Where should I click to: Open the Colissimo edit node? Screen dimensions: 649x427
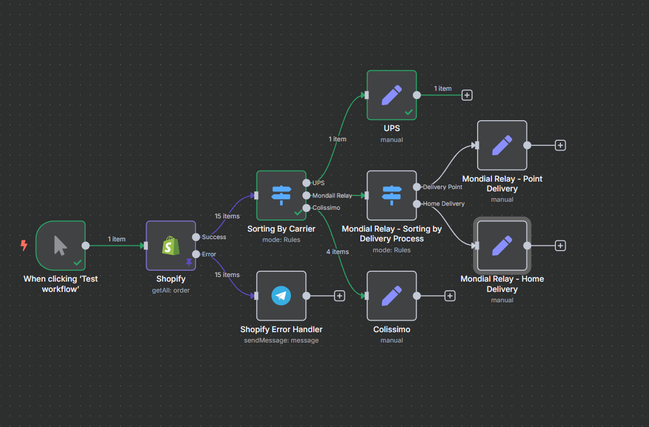(x=392, y=296)
